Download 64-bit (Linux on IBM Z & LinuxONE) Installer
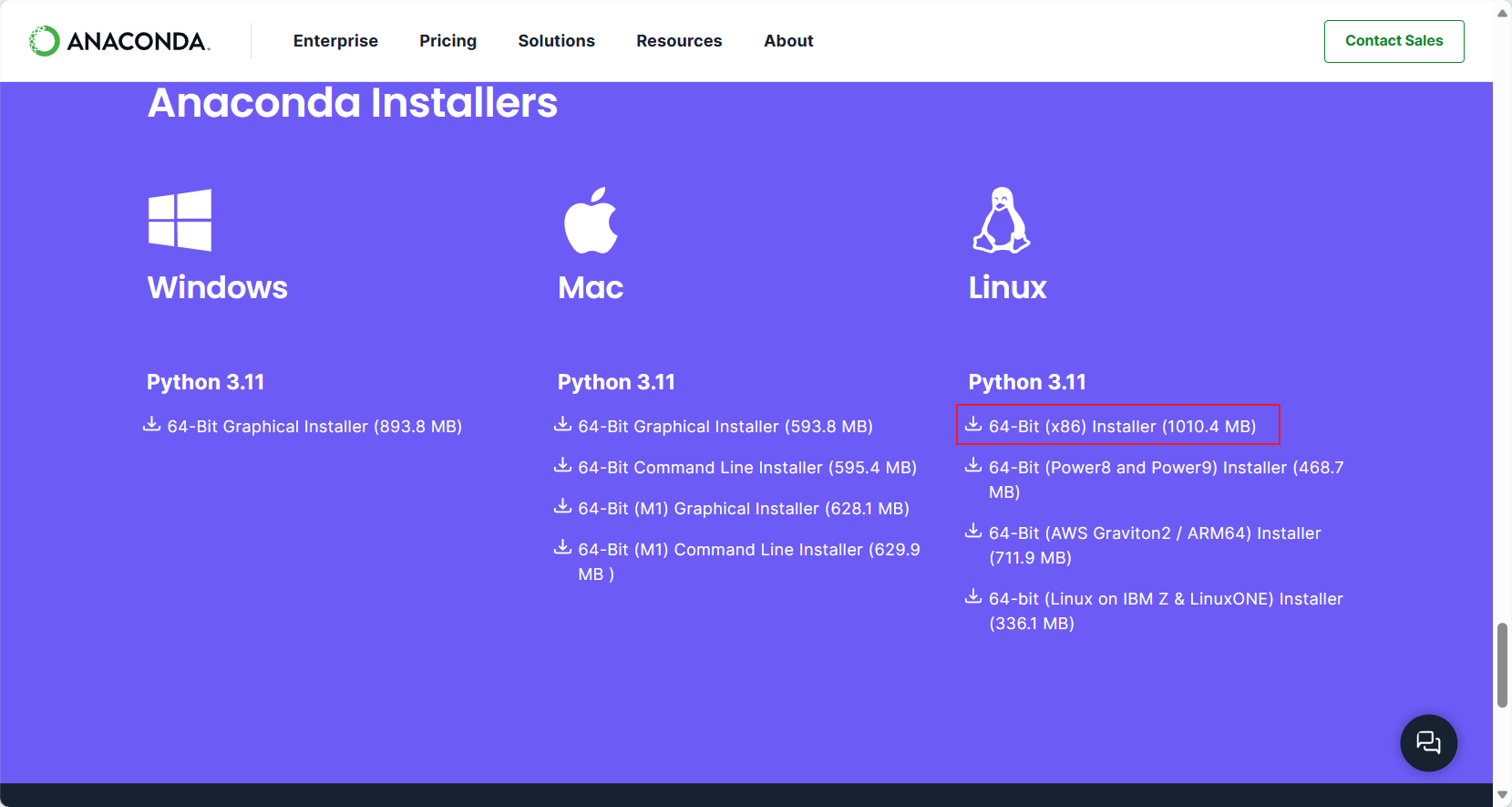This screenshot has width=1512, height=807. coord(1166,611)
